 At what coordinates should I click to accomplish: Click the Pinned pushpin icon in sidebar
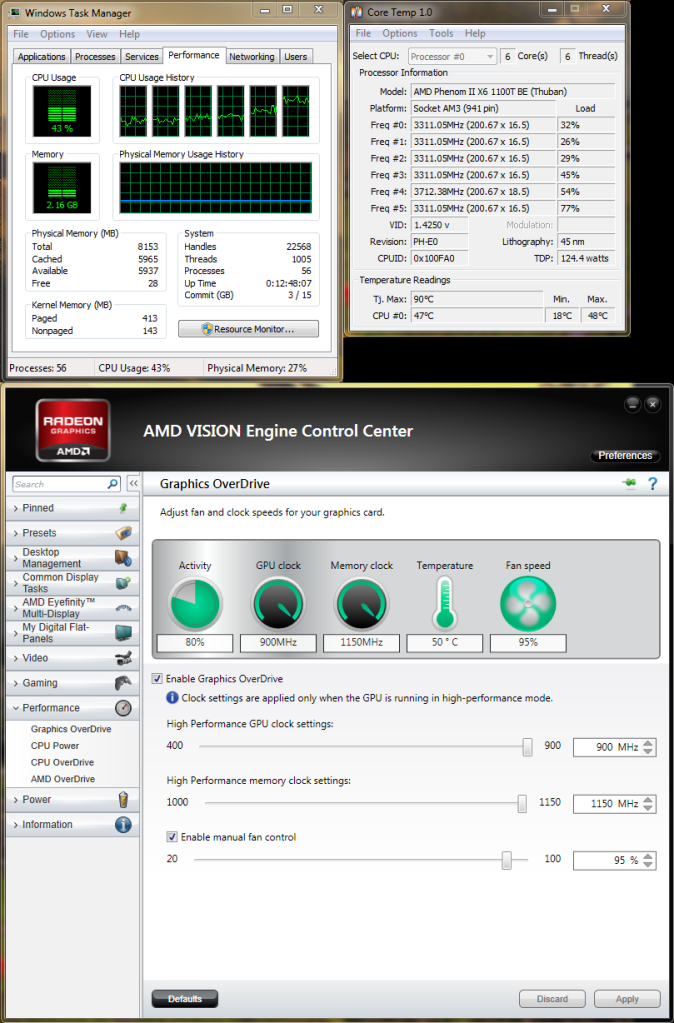coord(123,508)
